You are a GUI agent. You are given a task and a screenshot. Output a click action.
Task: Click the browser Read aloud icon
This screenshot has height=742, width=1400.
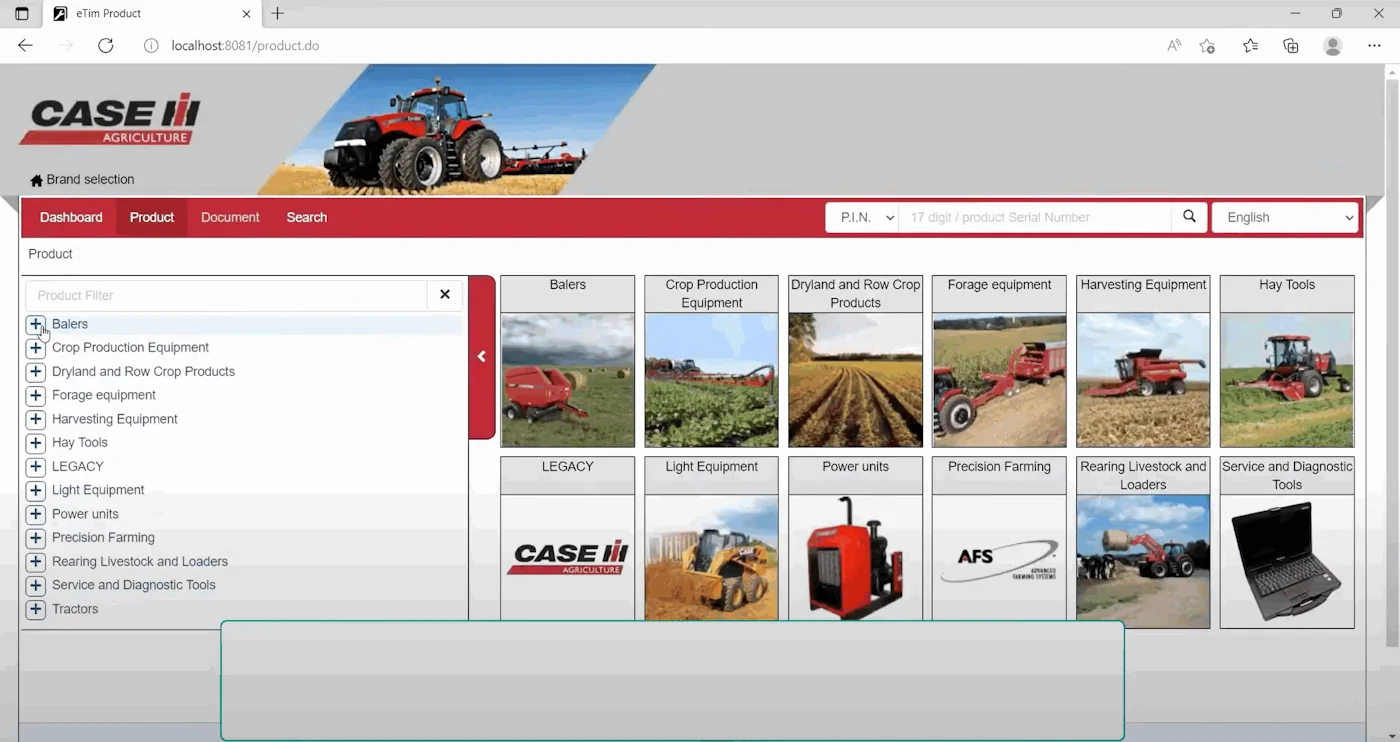(x=1174, y=46)
